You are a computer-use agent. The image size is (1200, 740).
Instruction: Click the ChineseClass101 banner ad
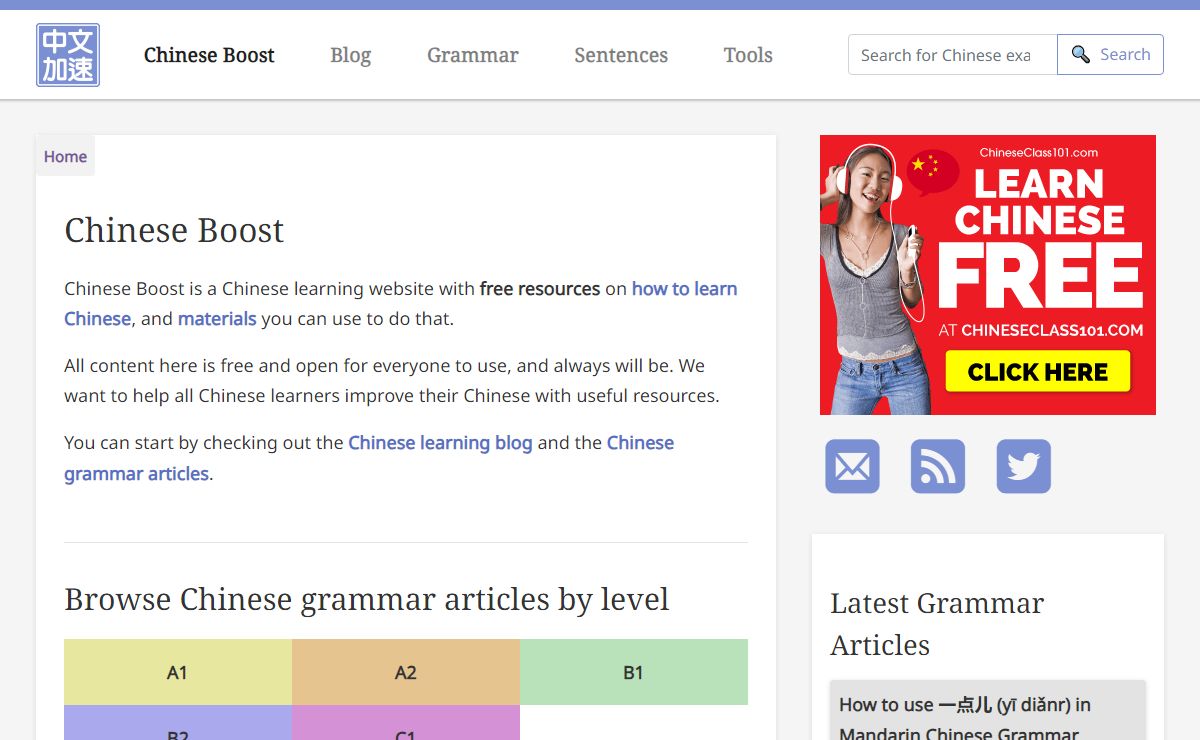(988, 275)
